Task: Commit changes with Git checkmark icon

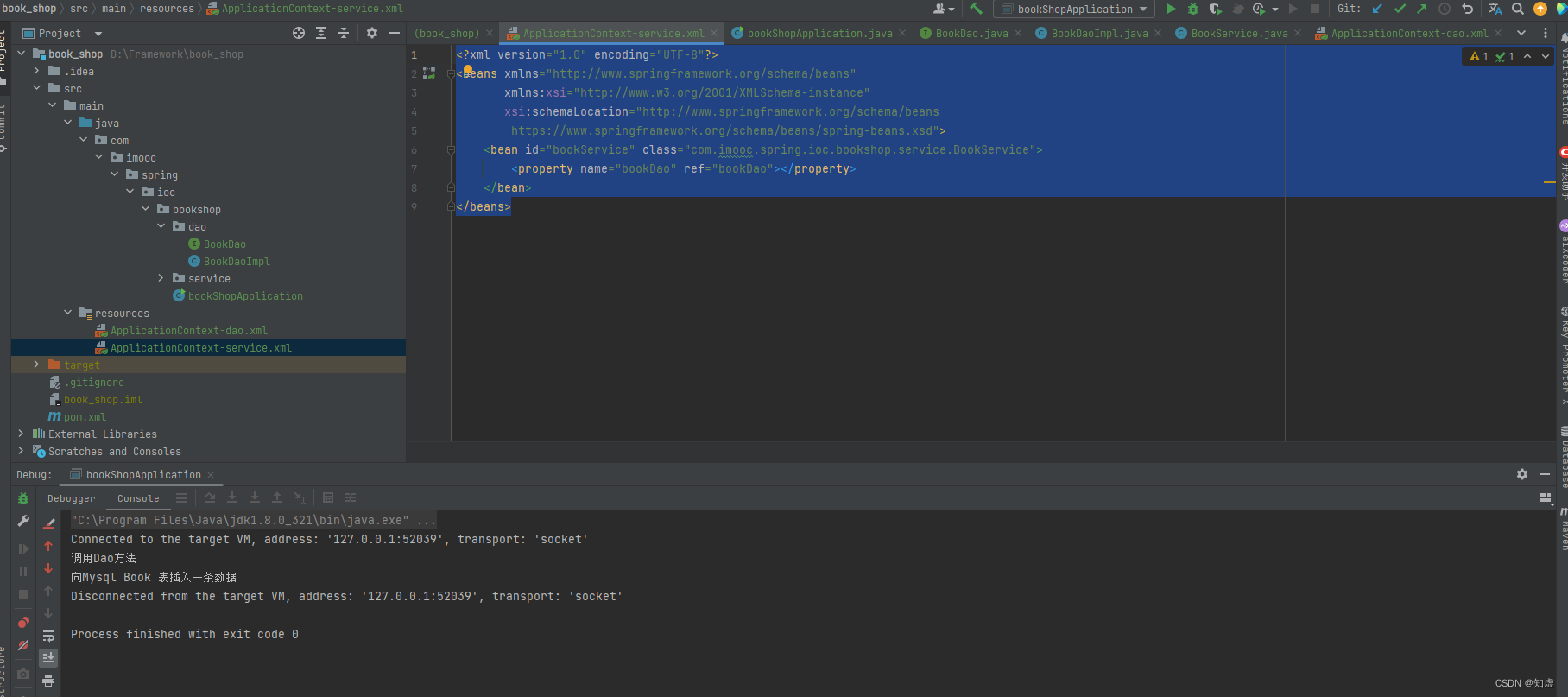Action: [1400, 9]
